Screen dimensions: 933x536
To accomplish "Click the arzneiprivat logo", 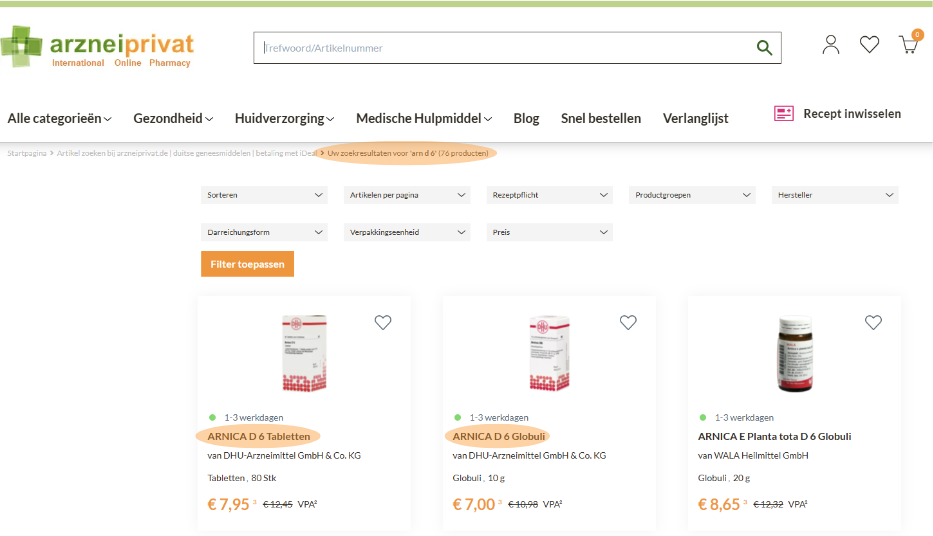I will (98, 47).
